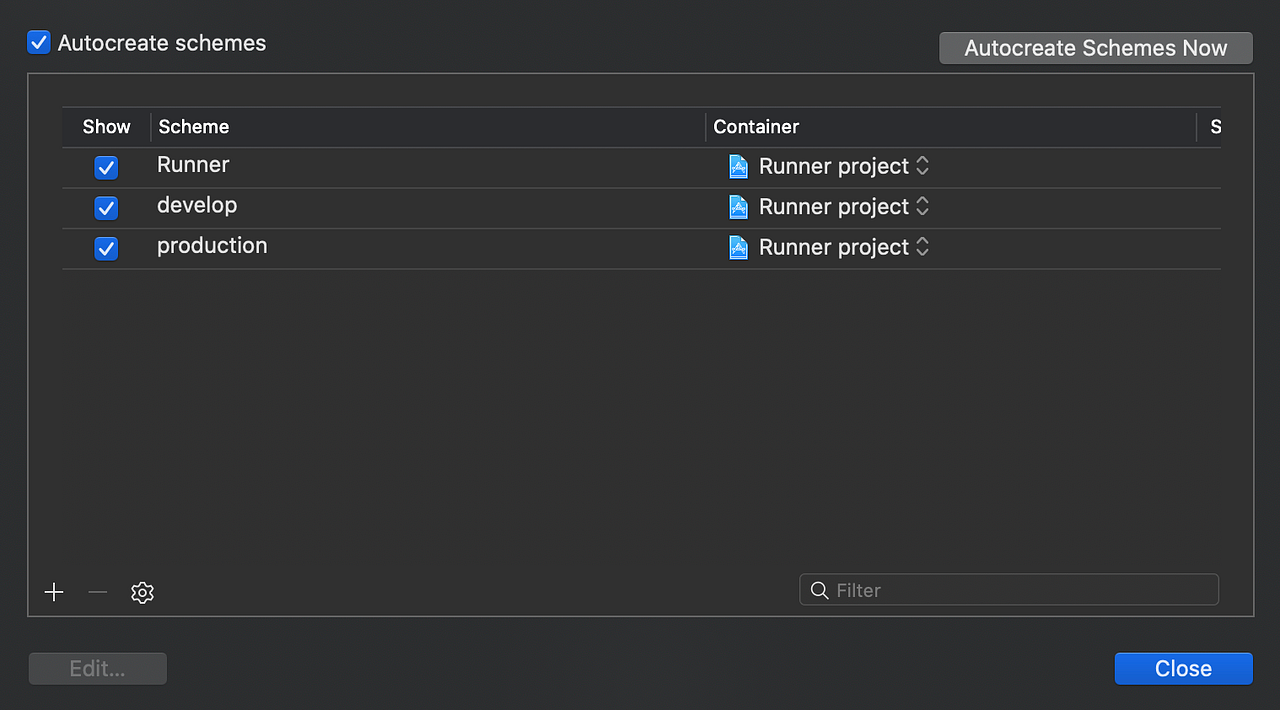This screenshot has height=710, width=1280.
Task: Click the magnifier icon in Filter field
Action: pos(819,590)
